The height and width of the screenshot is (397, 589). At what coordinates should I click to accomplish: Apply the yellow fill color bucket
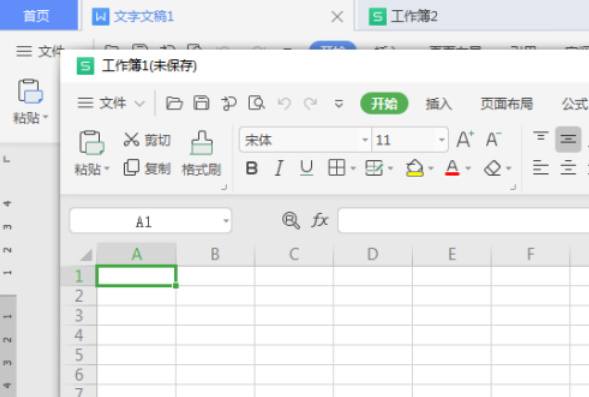tap(415, 168)
